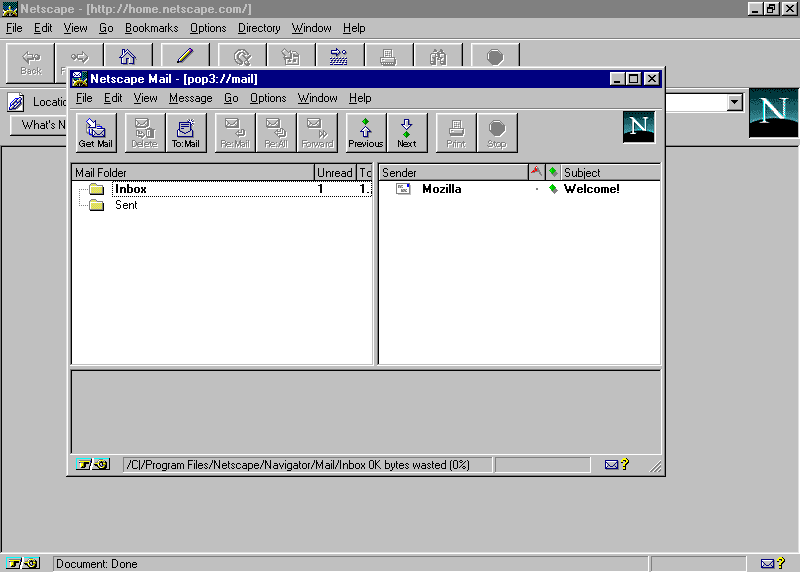Click the Netscape N logo in Mail window
Screen dimensions: 800x572
(638, 127)
